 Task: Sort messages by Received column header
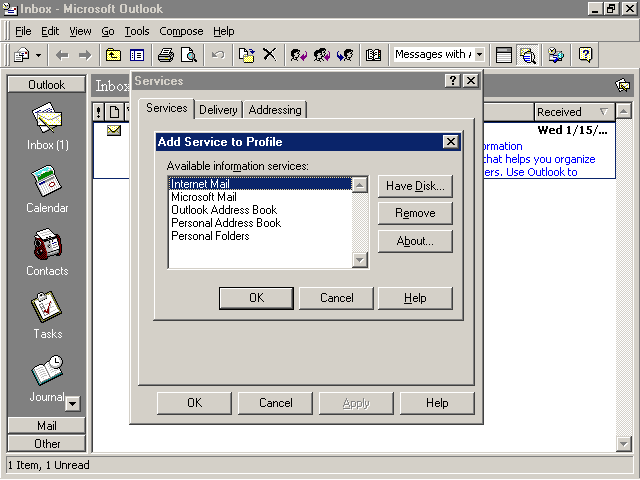tap(574, 112)
